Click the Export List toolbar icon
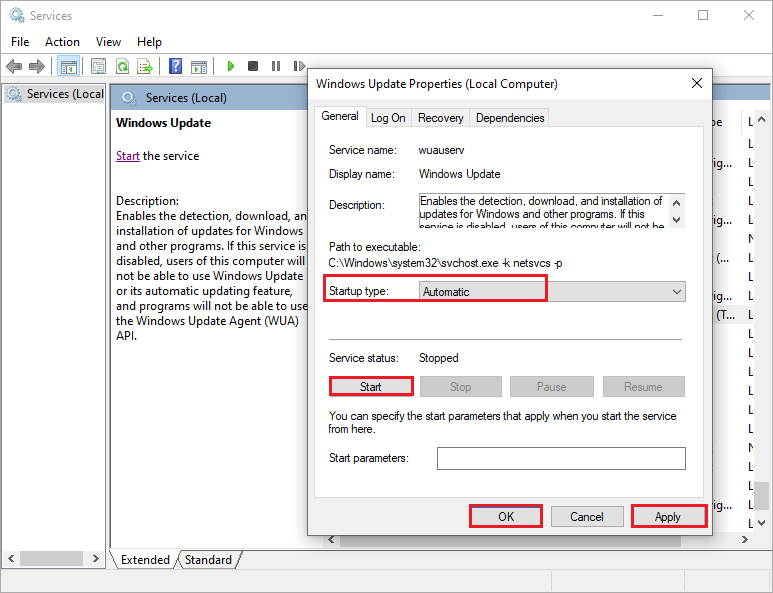The width and height of the screenshot is (773, 593). 145,66
